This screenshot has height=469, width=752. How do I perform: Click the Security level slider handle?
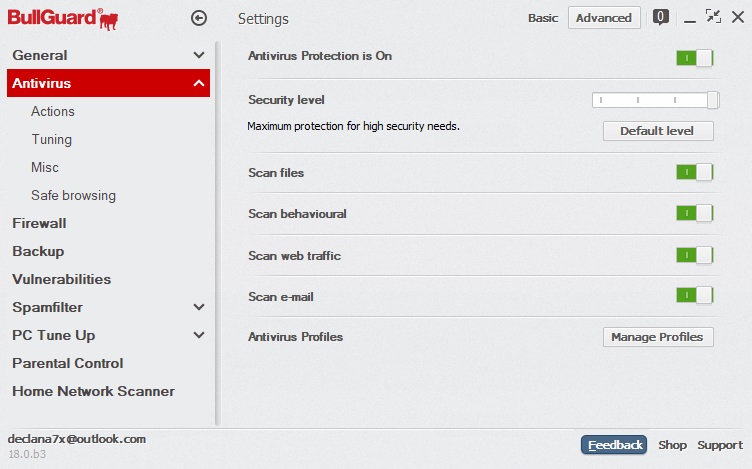tap(713, 100)
